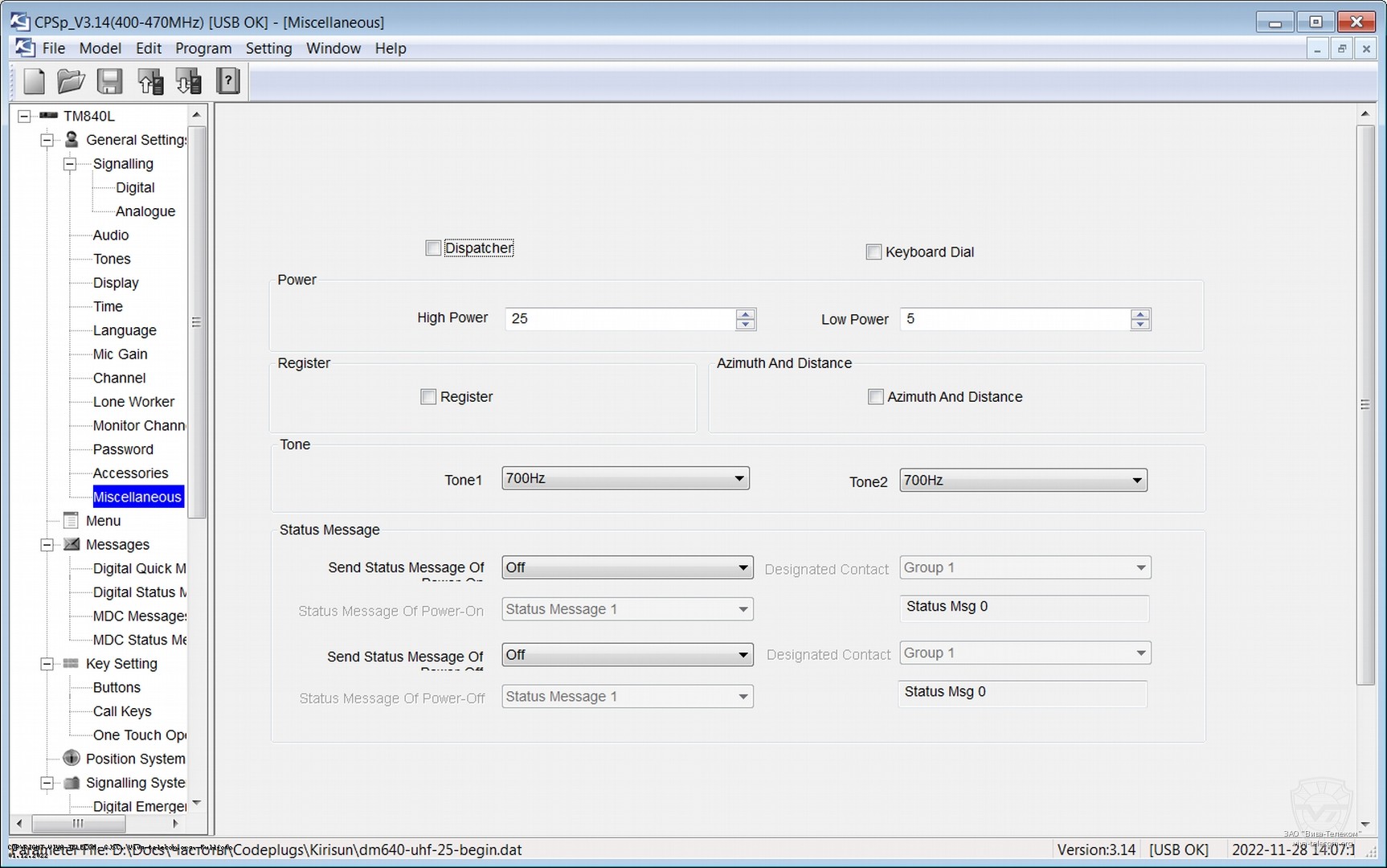
Task: Click the Messages envelope icon in tree
Action: 72,544
